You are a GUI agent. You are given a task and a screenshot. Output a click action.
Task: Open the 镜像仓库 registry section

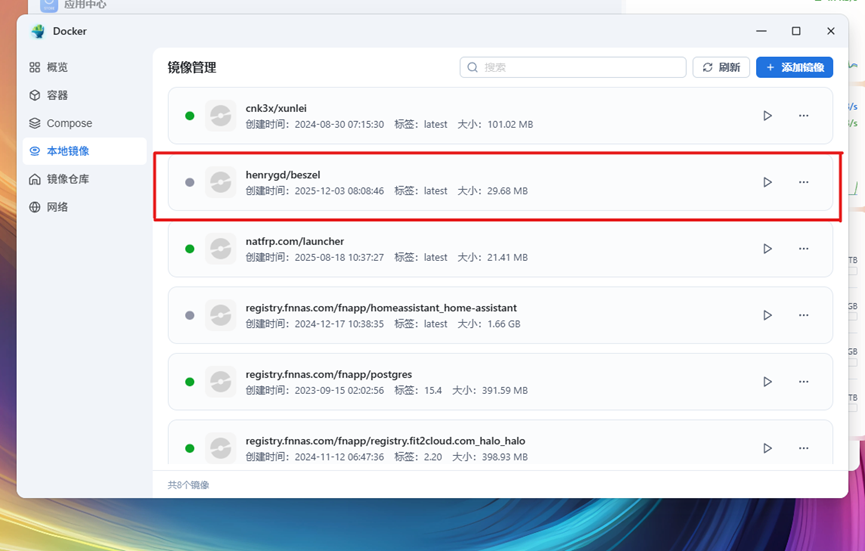tap(84, 179)
